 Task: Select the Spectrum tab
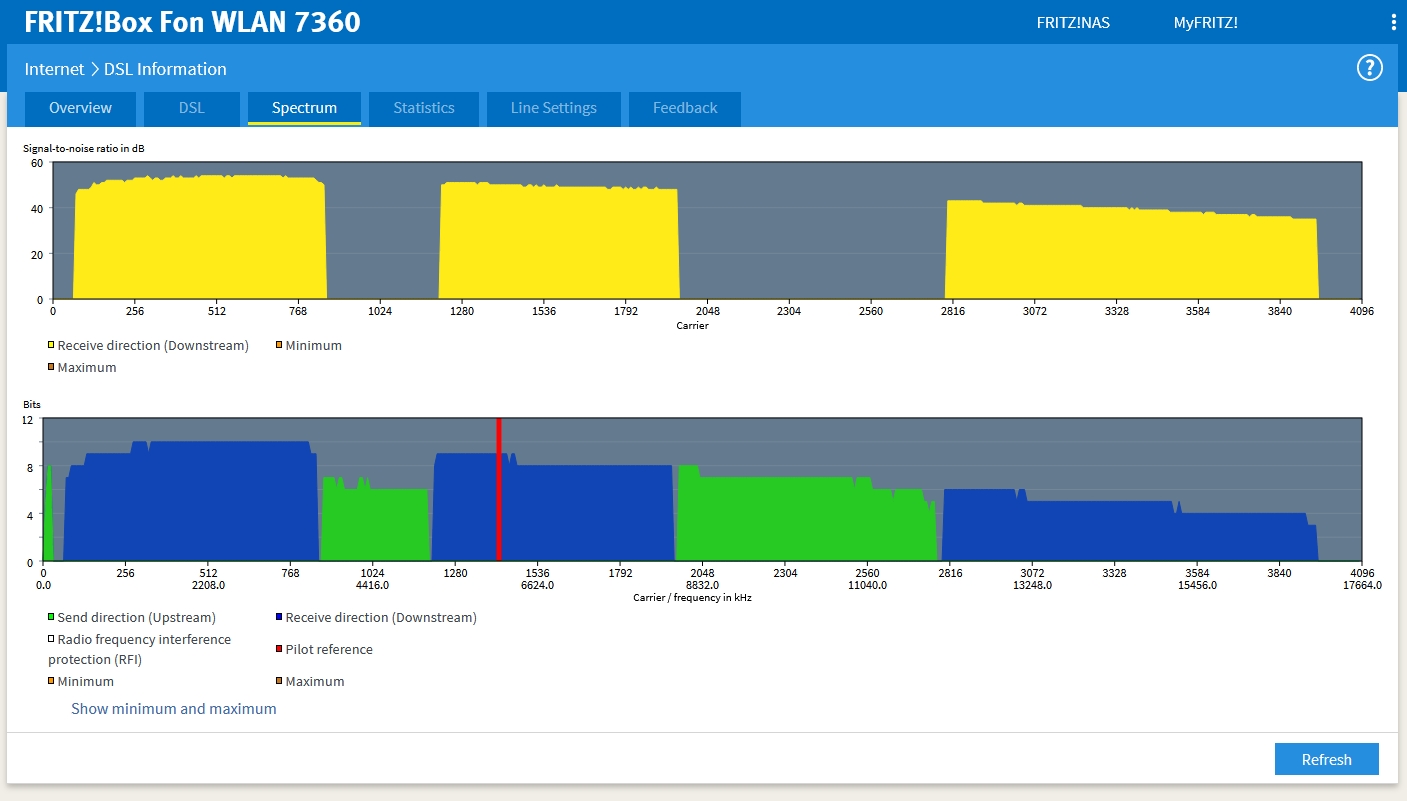click(x=304, y=108)
